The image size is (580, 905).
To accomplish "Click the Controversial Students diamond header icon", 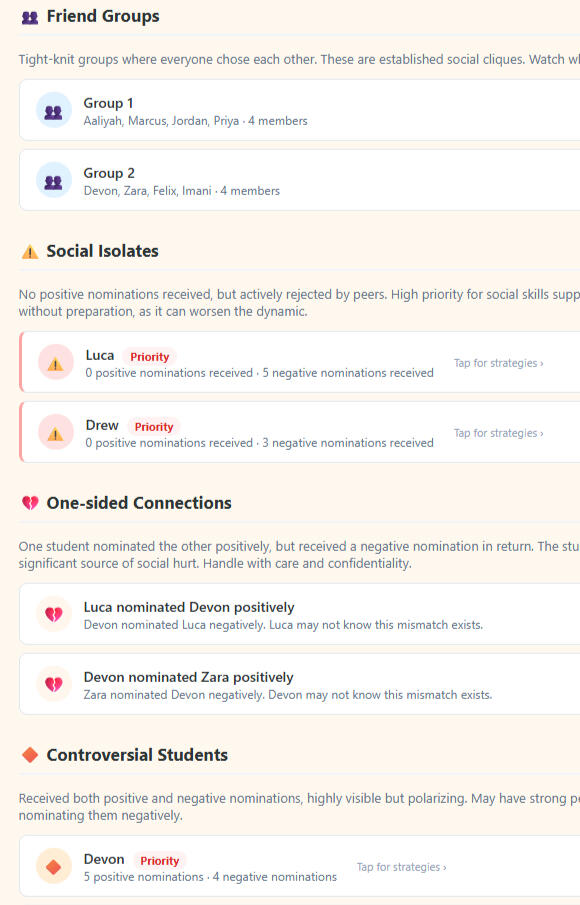I will (x=30, y=755).
